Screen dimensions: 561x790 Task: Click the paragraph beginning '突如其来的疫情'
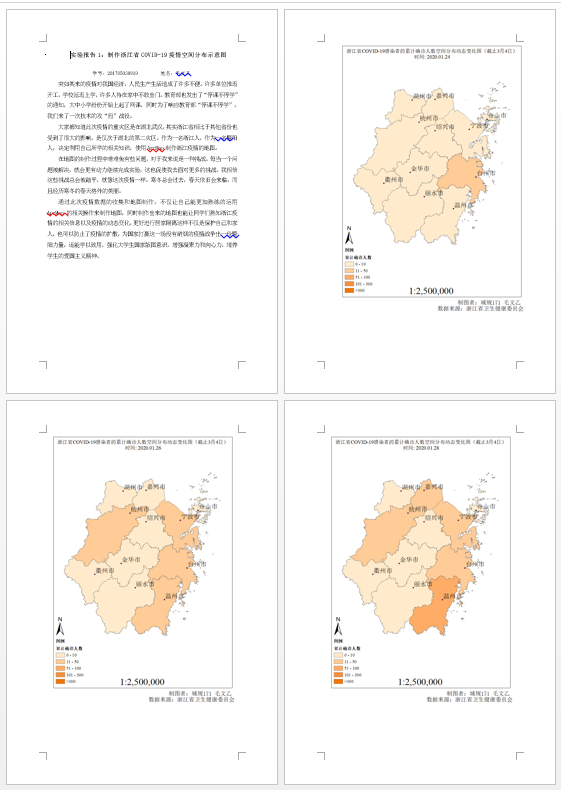click(143, 100)
